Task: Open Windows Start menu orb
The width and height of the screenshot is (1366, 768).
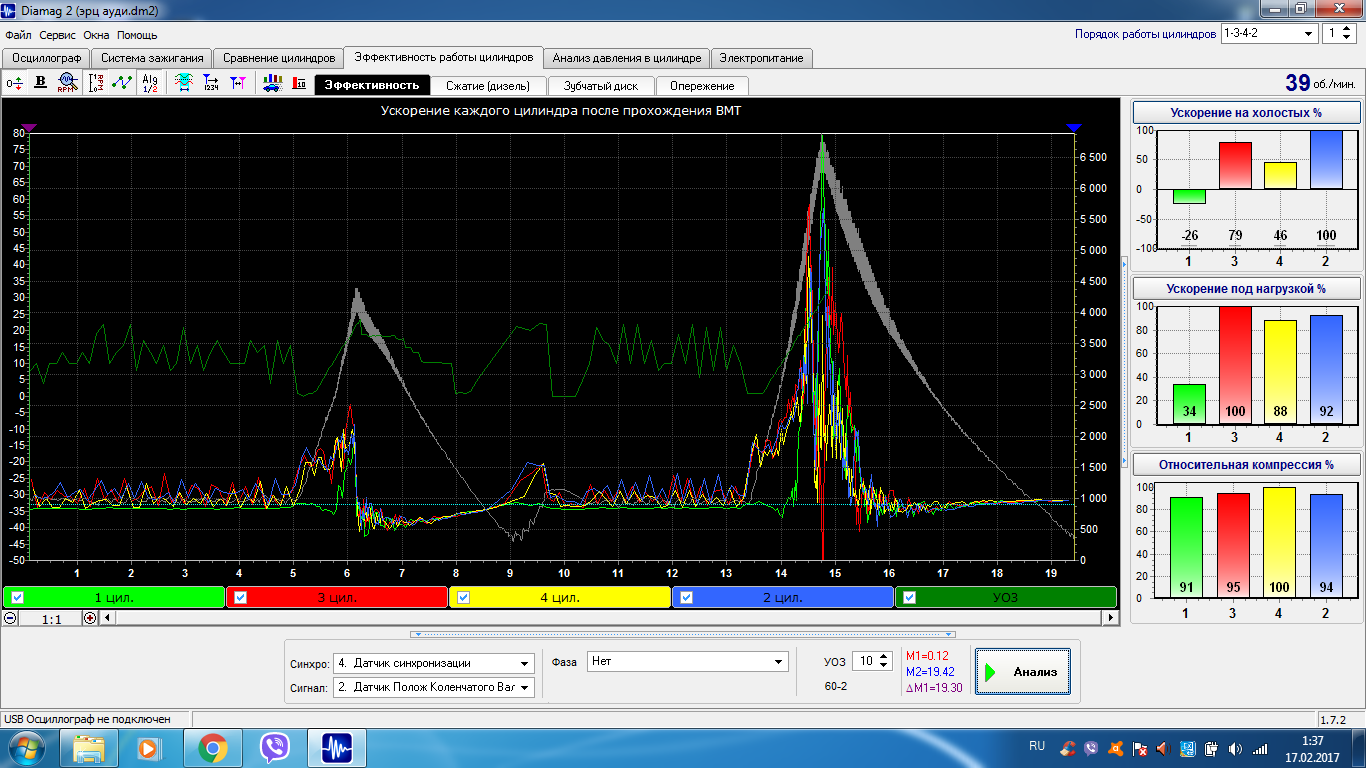Action: coord(24,747)
